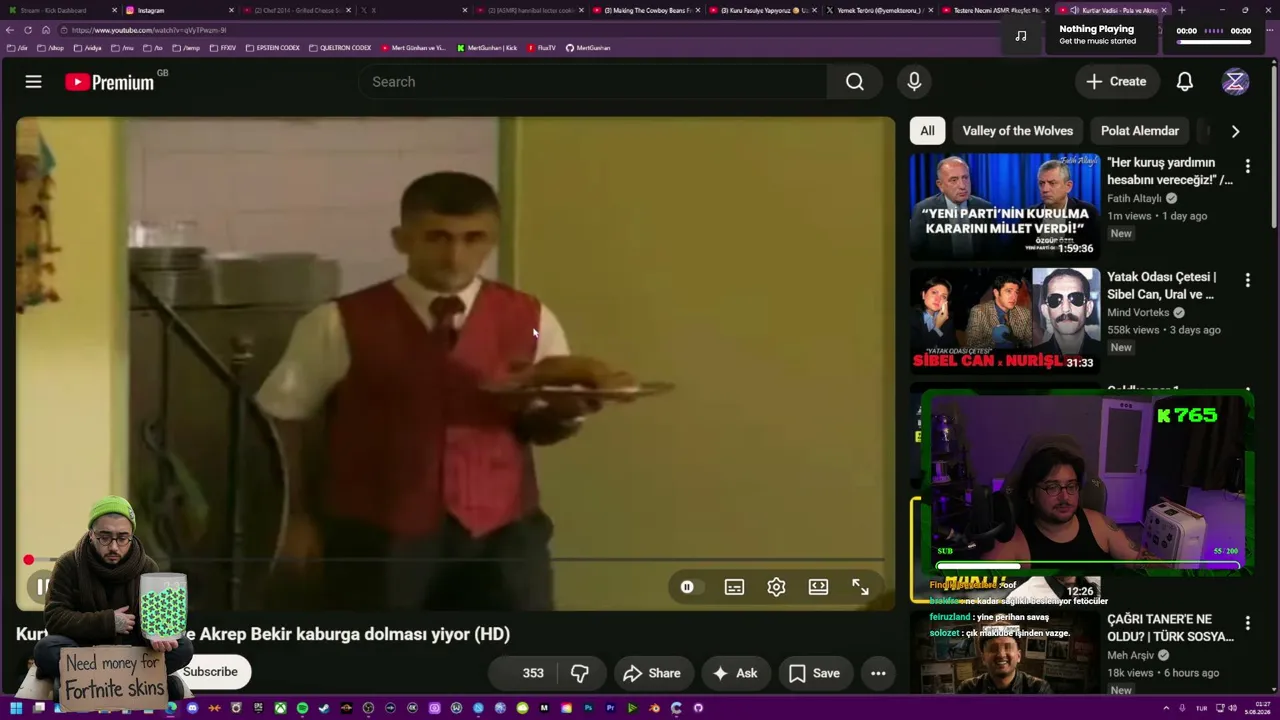The width and height of the screenshot is (1280, 720).
Task: Click the media control music note icon
Action: point(1021,36)
